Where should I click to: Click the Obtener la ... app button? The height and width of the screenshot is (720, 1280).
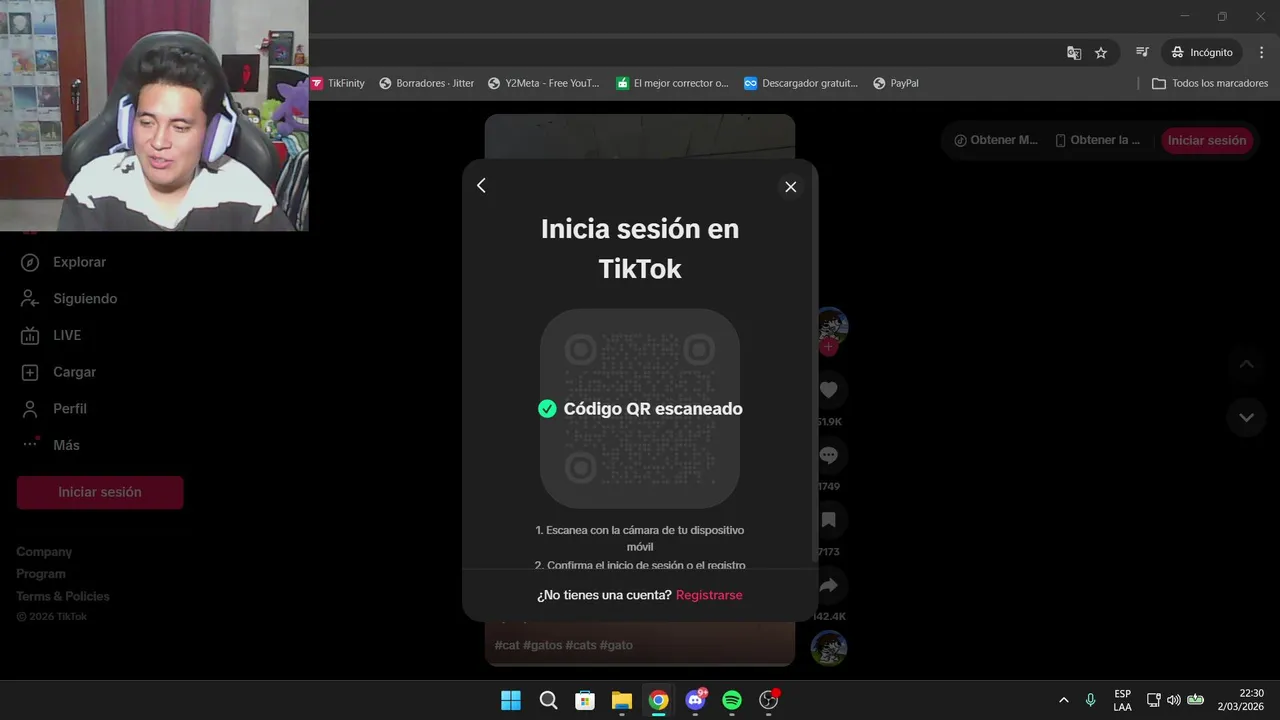[1098, 140]
